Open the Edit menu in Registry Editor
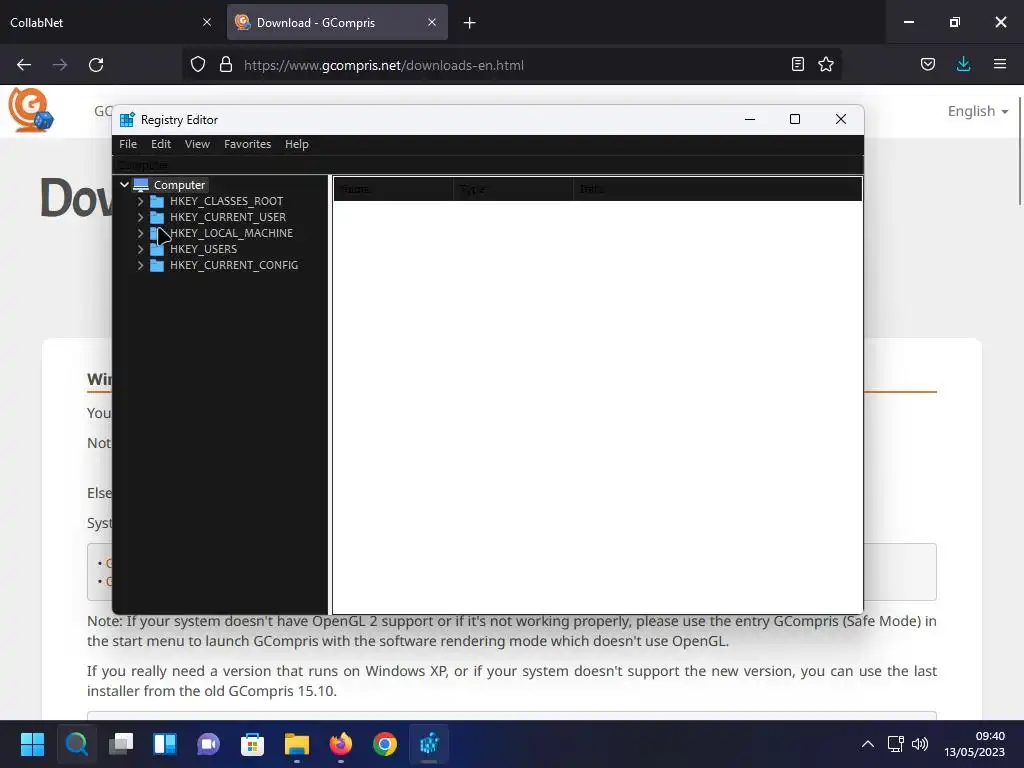The width and height of the screenshot is (1024, 768). 161,144
